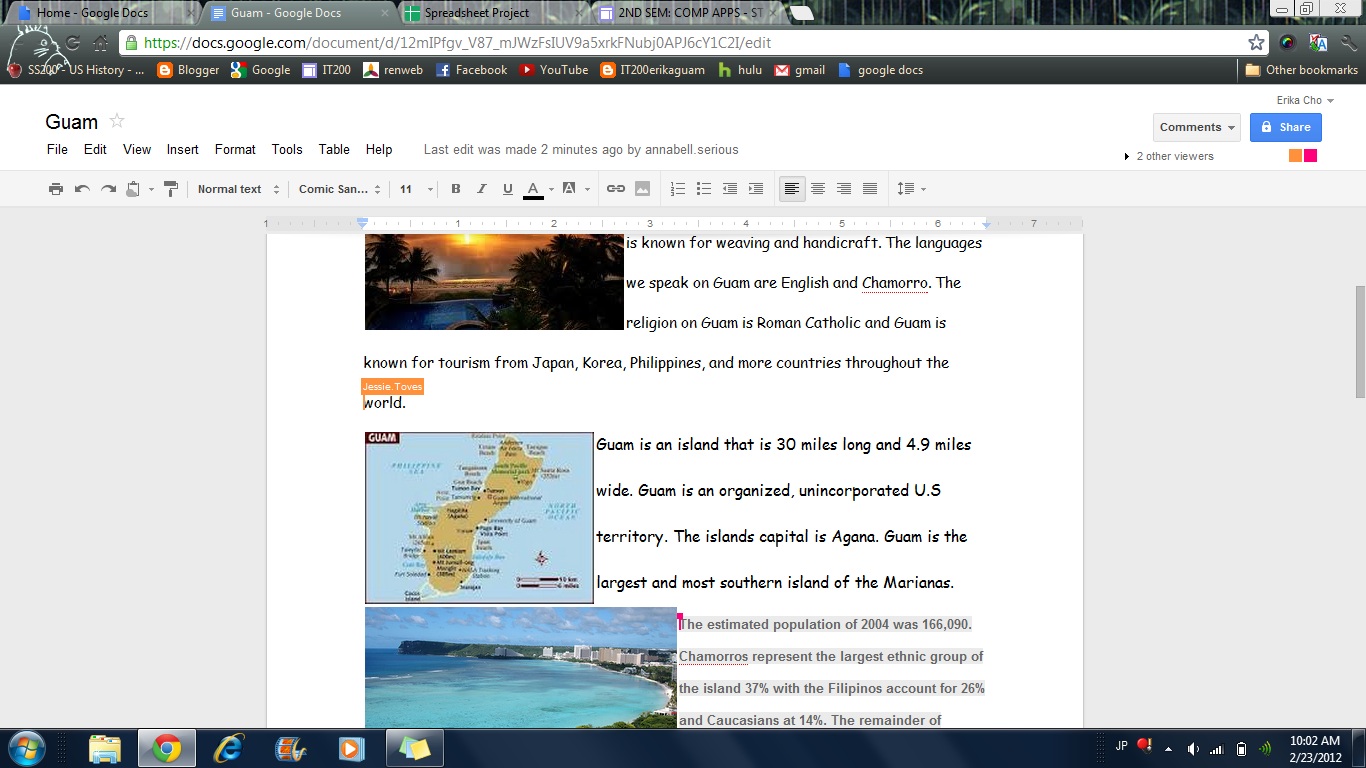
Task: Open the Tools menu
Action: pyautogui.click(x=287, y=149)
